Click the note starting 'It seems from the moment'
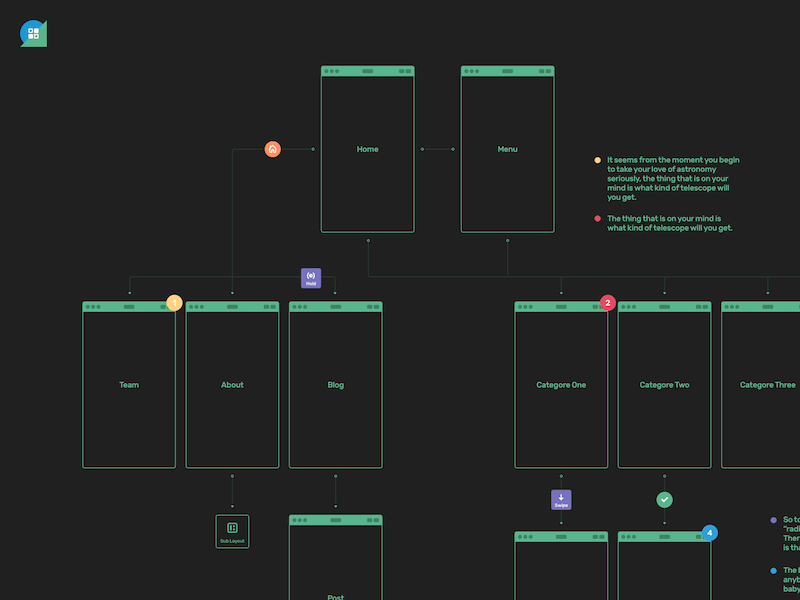This screenshot has height=600, width=800. click(x=673, y=179)
